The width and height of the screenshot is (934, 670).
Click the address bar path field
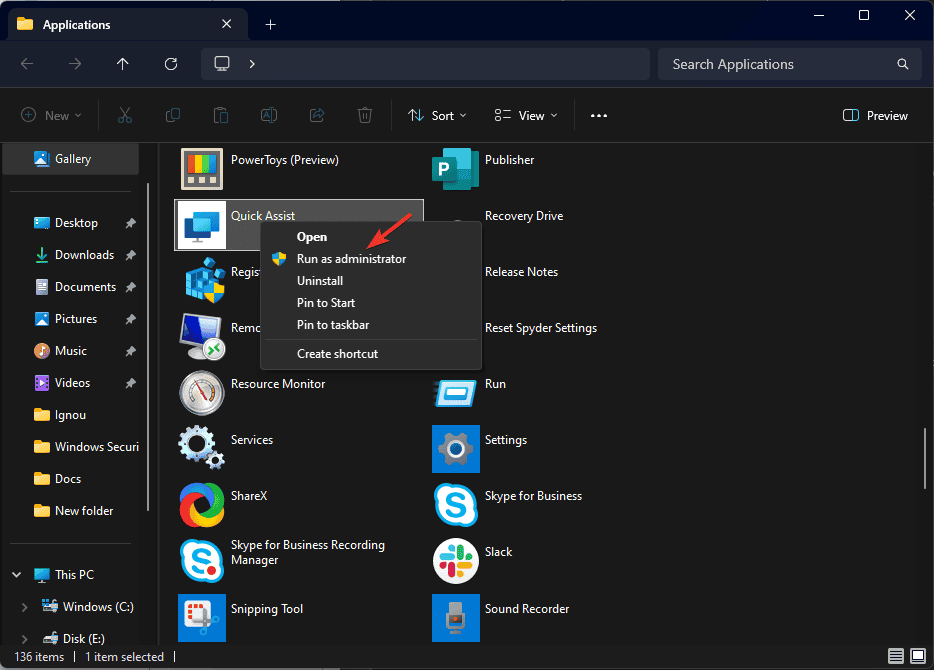coord(425,64)
